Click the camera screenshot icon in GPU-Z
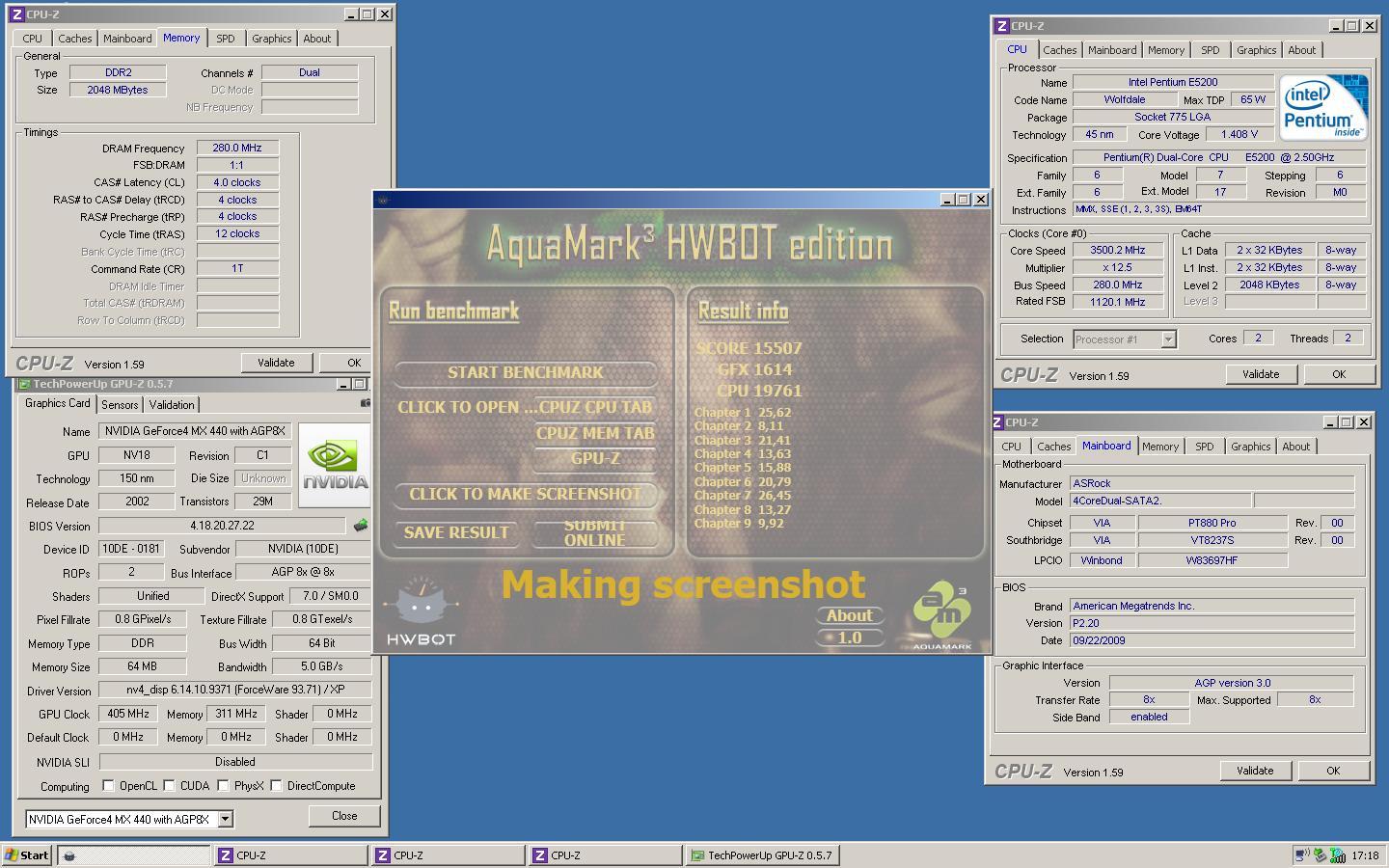1389x868 pixels. coord(366,403)
